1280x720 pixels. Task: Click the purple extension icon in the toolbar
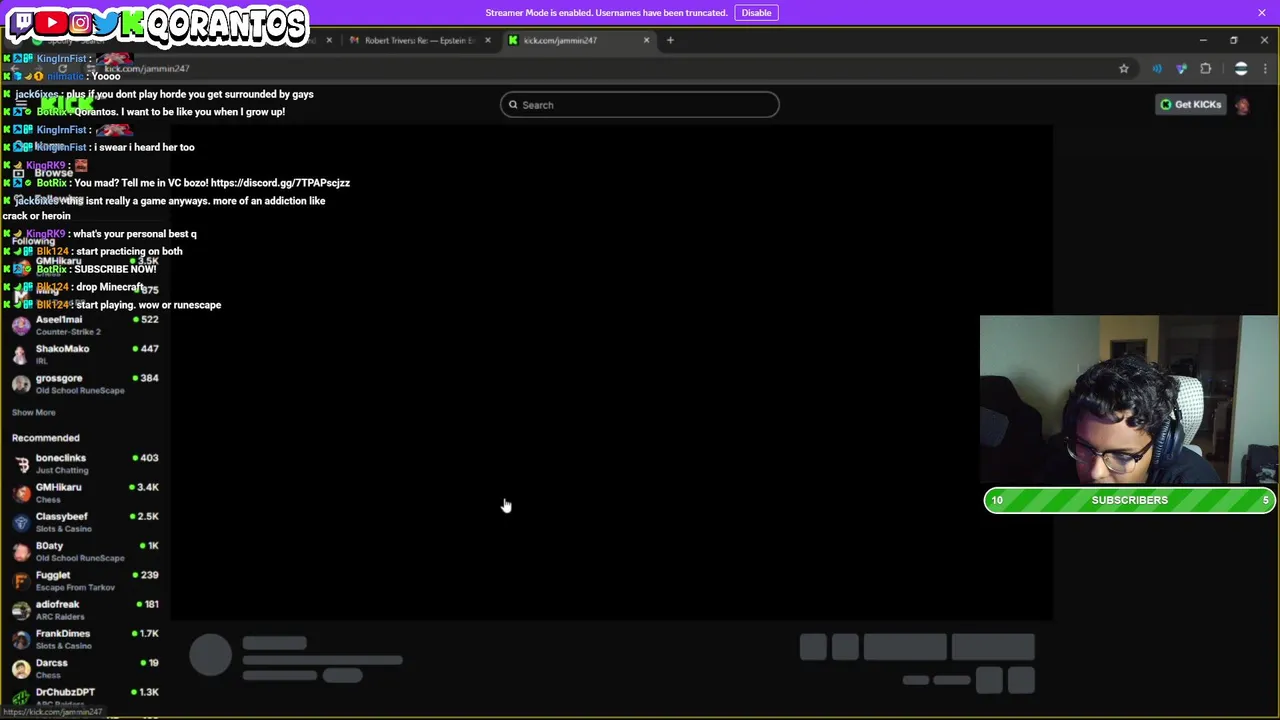pyautogui.click(x=1181, y=69)
